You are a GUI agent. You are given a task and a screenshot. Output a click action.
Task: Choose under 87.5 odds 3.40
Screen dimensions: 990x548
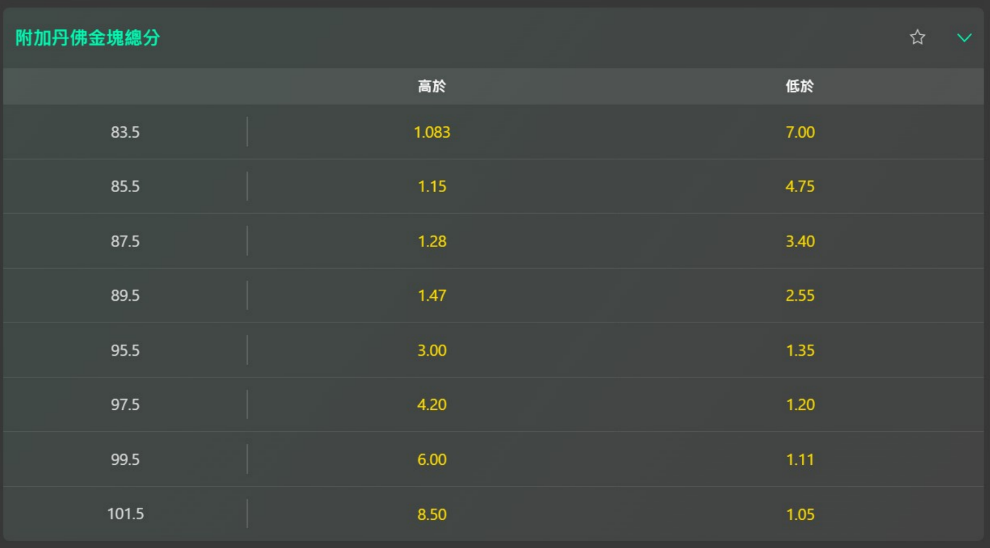[x=800, y=241]
